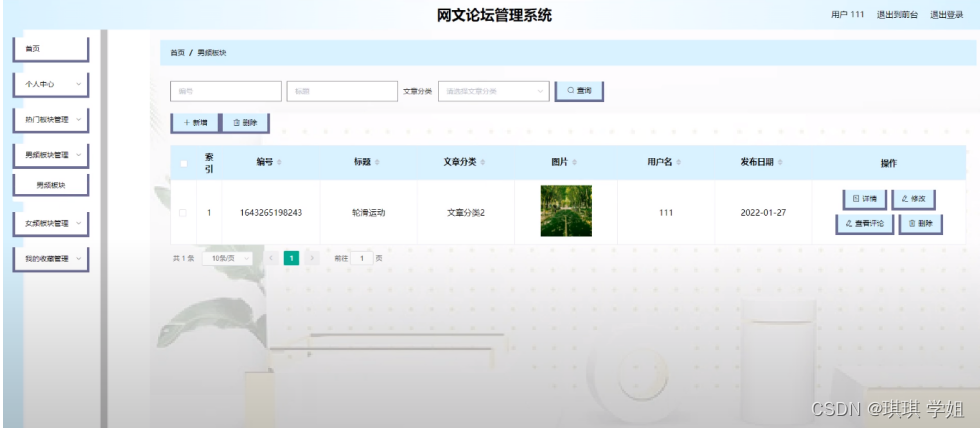
Task: Click the 轮滑运动 title cell
Action: pyautogui.click(x=369, y=212)
